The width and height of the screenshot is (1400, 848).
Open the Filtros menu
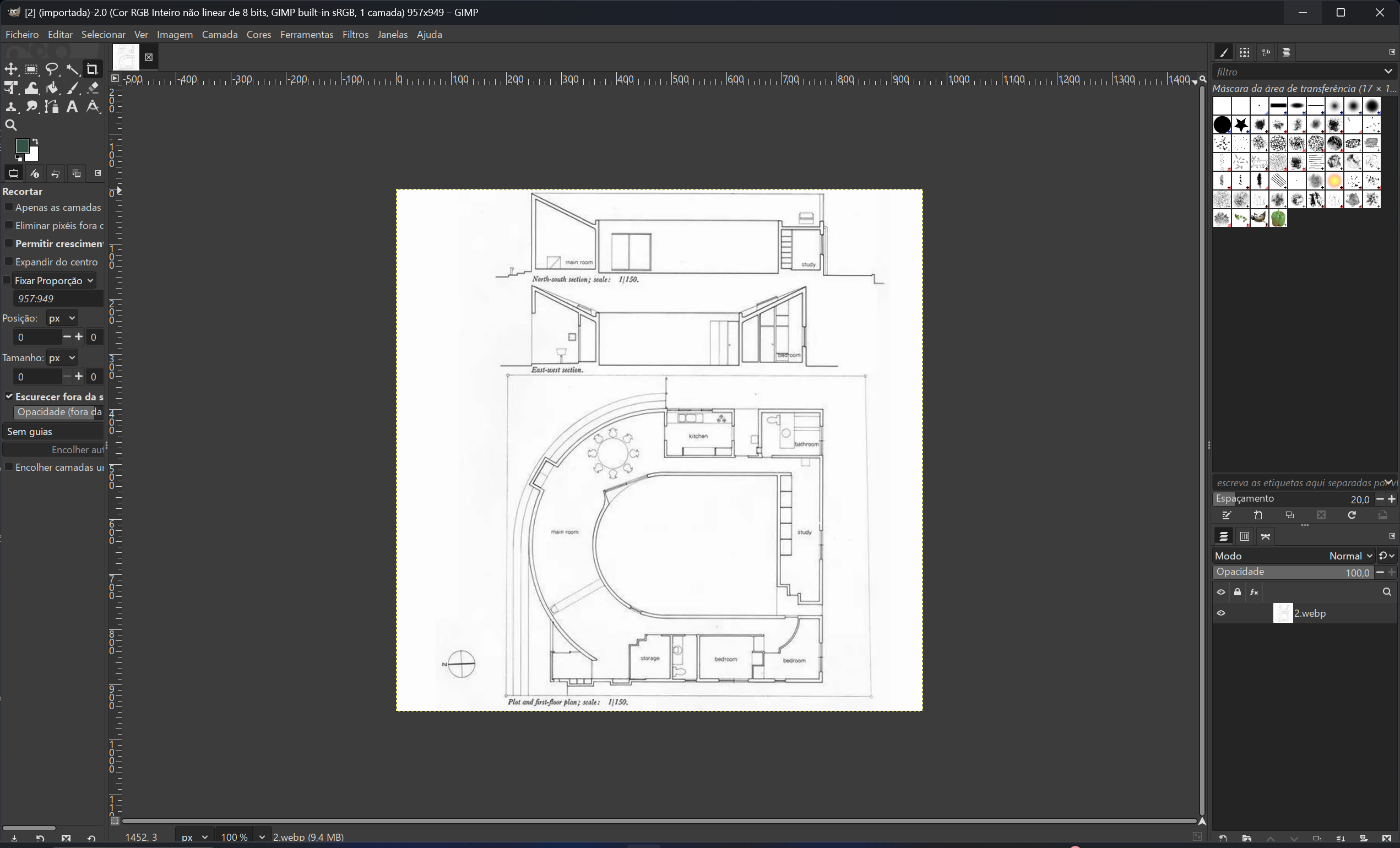pos(355,35)
